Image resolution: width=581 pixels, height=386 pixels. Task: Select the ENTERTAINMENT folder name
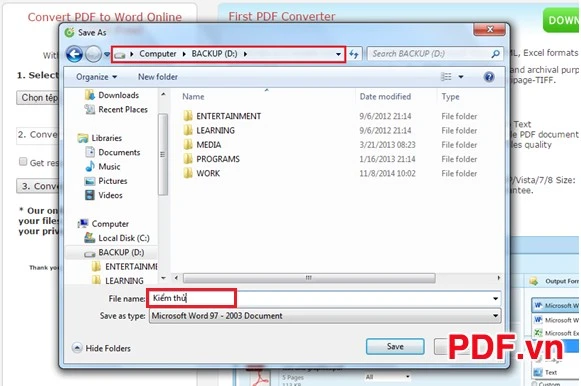click(x=229, y=116)
